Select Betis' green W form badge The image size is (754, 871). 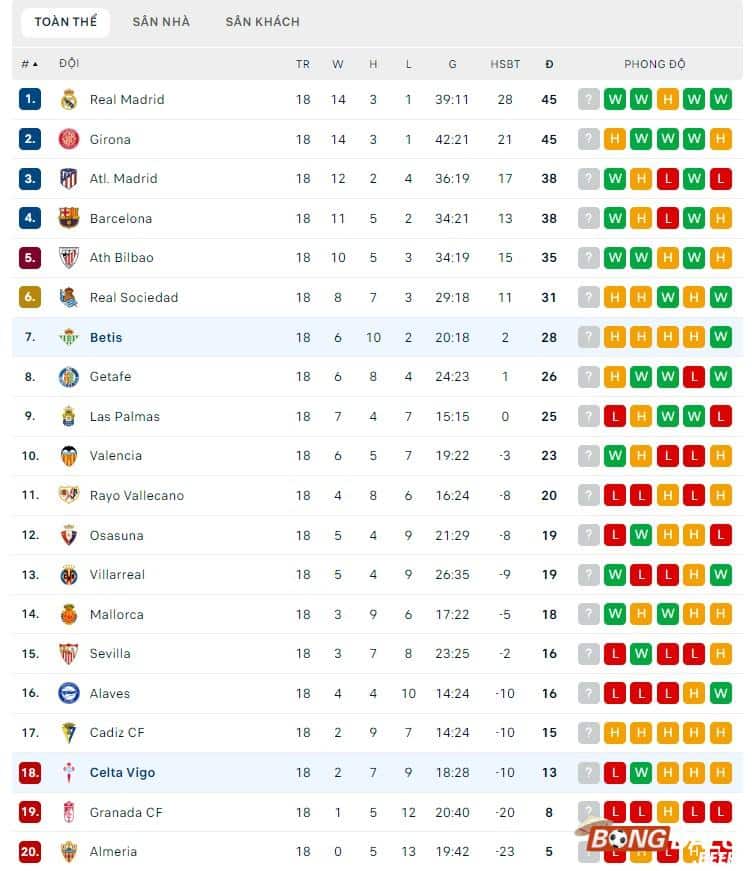[x=721, y=337]
